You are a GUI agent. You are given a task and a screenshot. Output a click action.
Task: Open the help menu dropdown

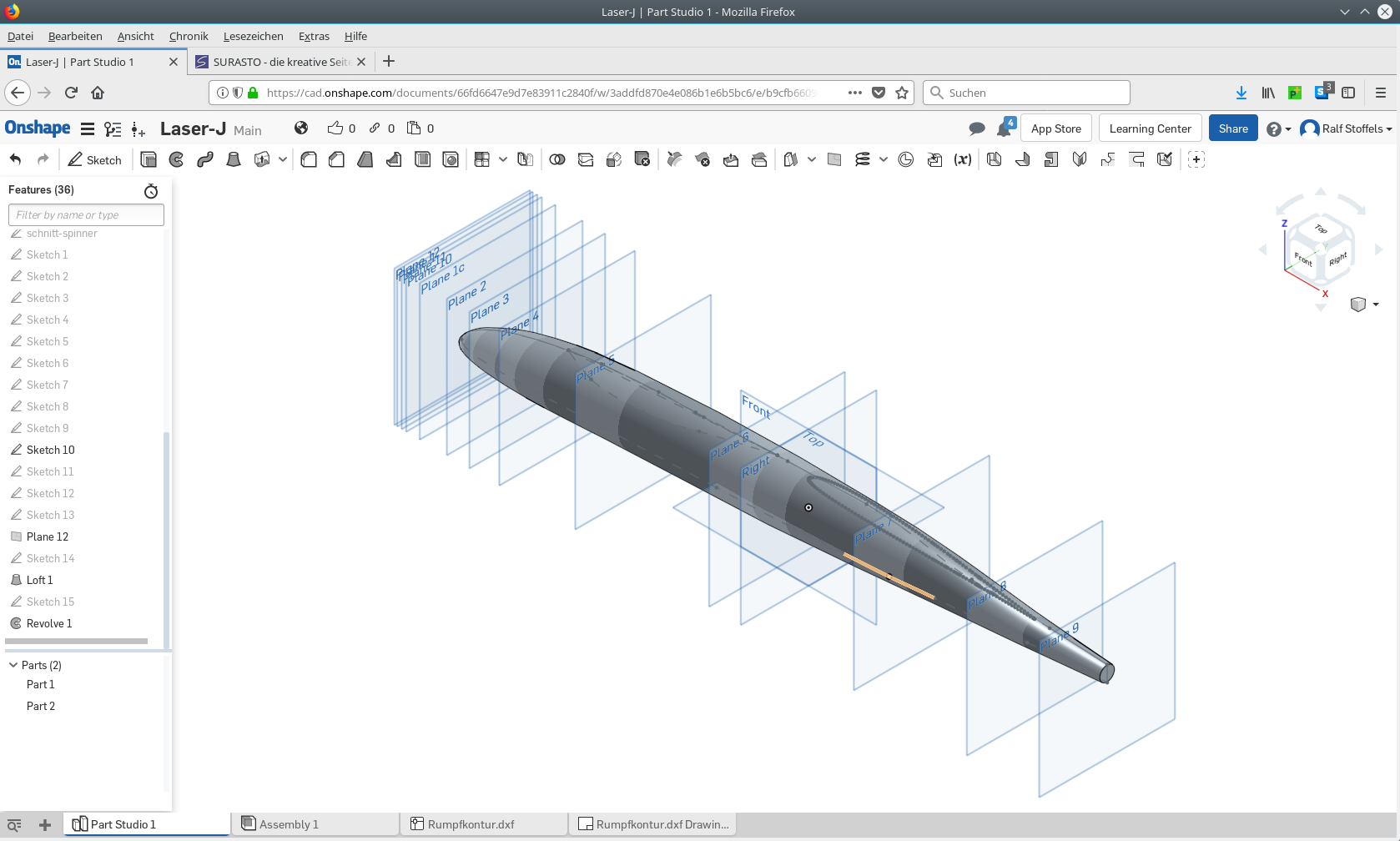click(x=1278, y=128)
